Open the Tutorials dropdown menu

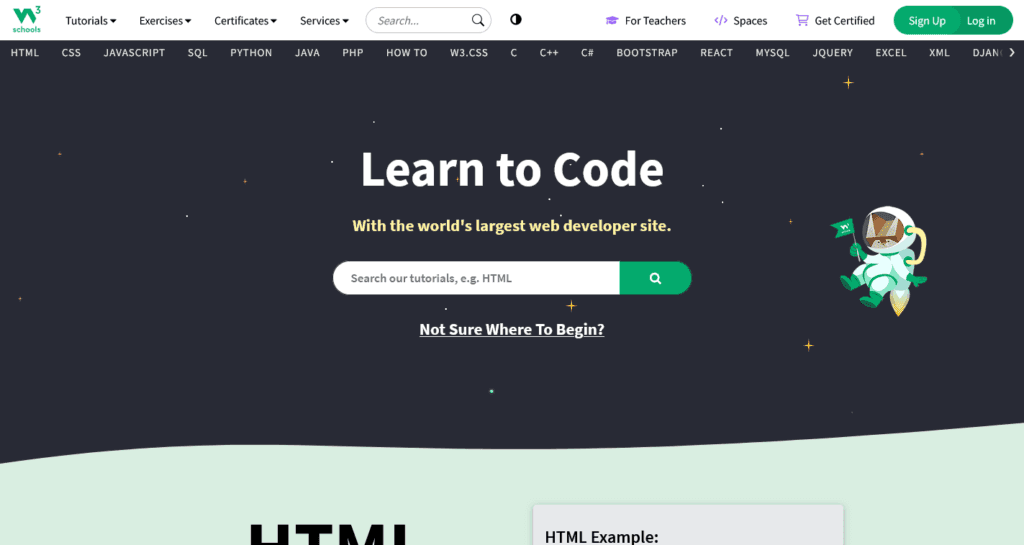click(91, 20)
